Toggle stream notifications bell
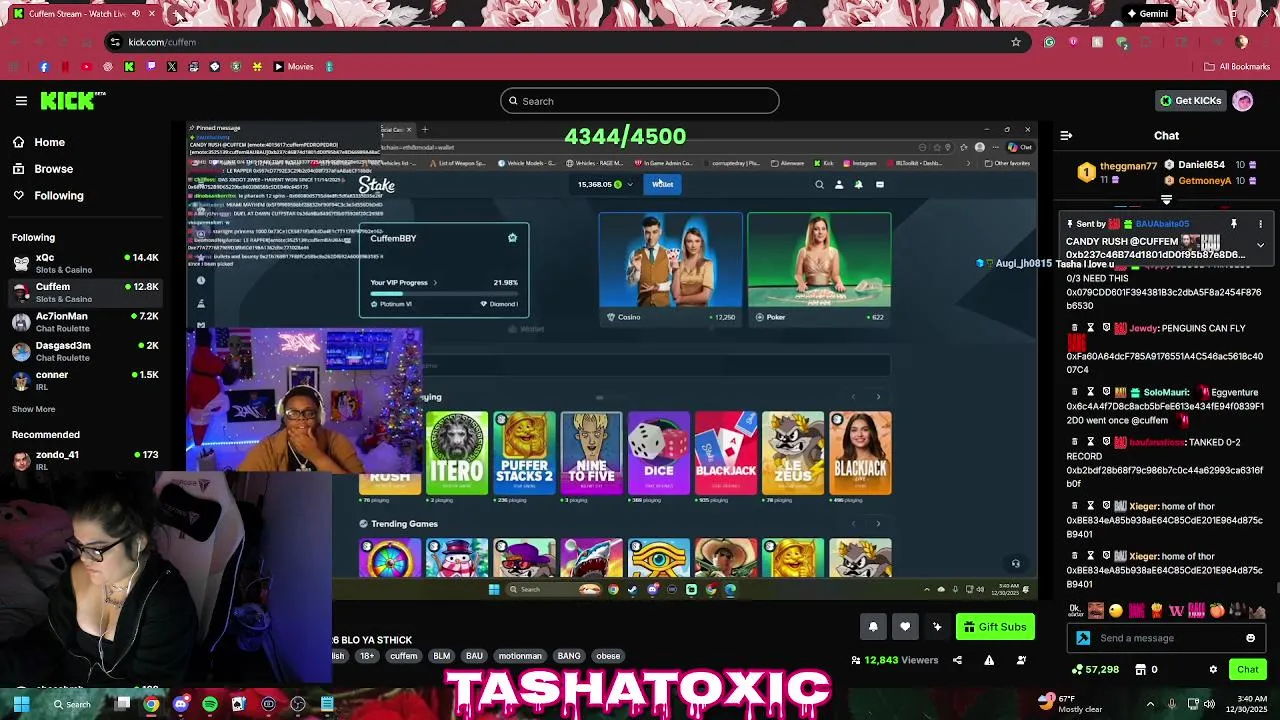 873,627
